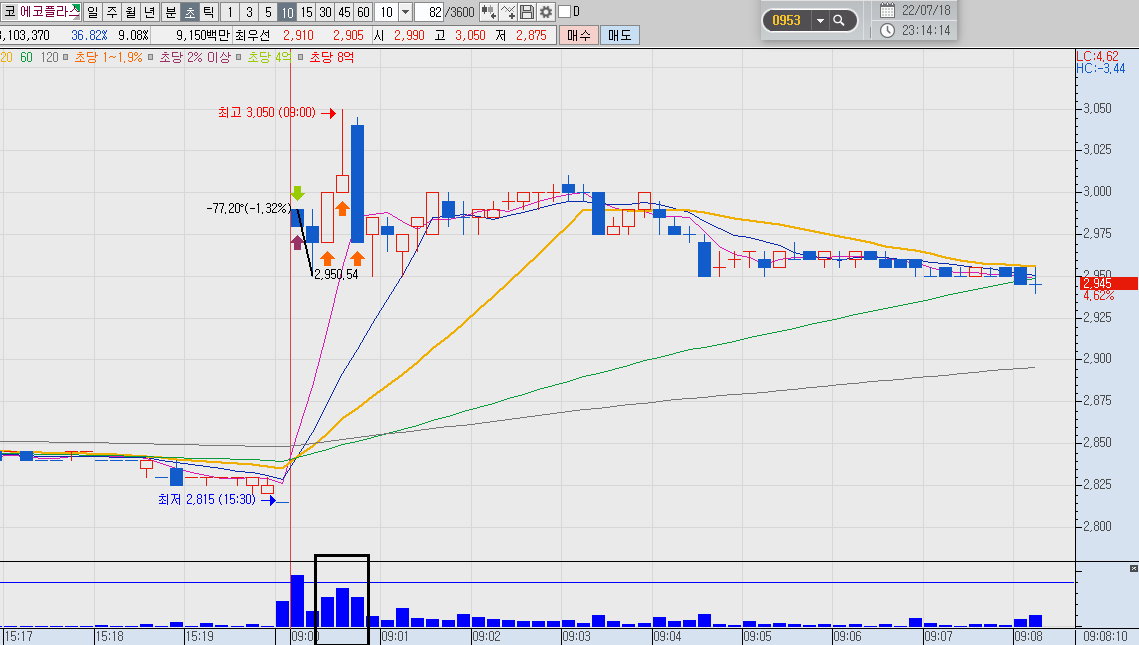The height and width of the screenshot is (645, 1139).
Task: Click the 2,905 best bid price
Action: [x=349, y=35]
